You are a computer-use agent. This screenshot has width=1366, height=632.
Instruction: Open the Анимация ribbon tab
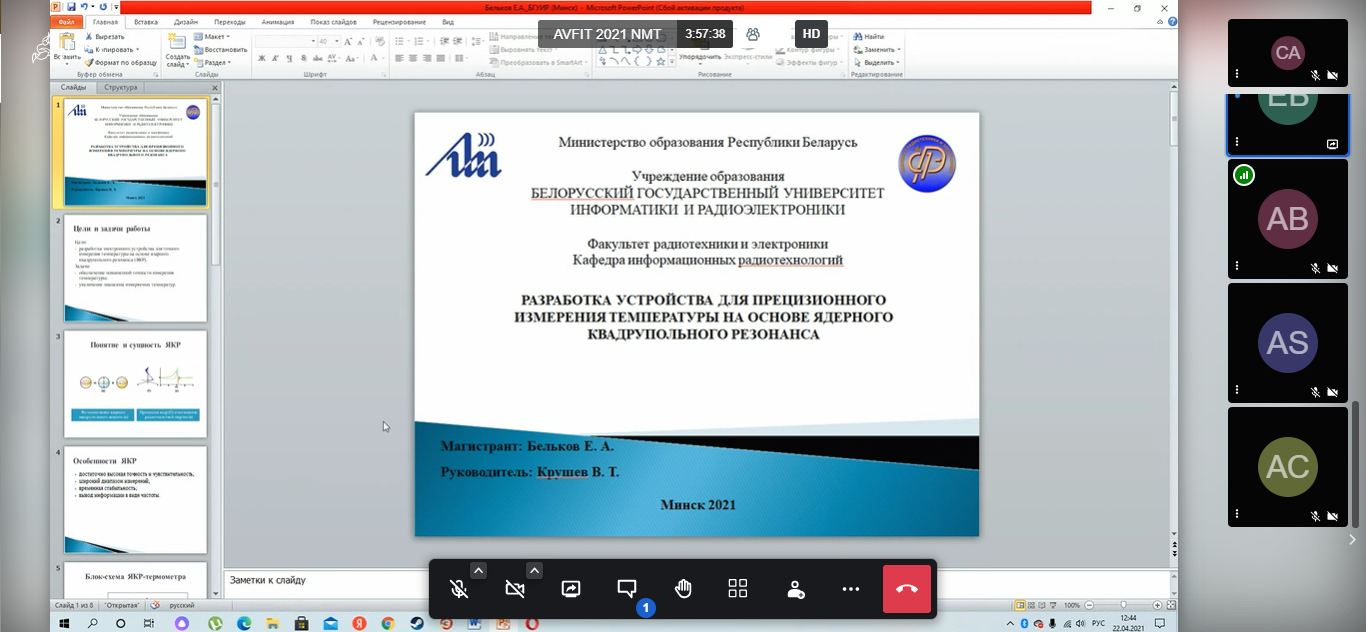click(x=278, y=21)
